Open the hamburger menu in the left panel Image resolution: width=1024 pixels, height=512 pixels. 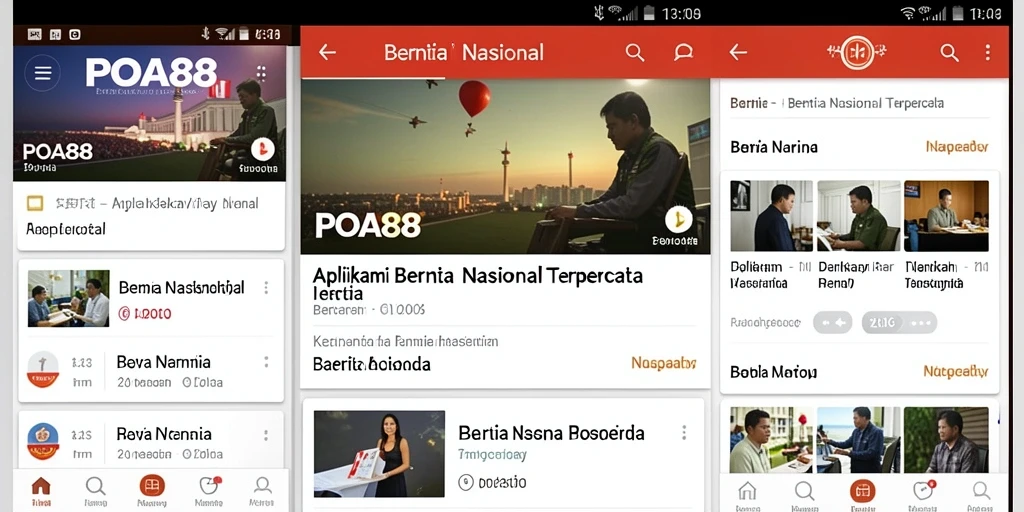pos(42,72)
